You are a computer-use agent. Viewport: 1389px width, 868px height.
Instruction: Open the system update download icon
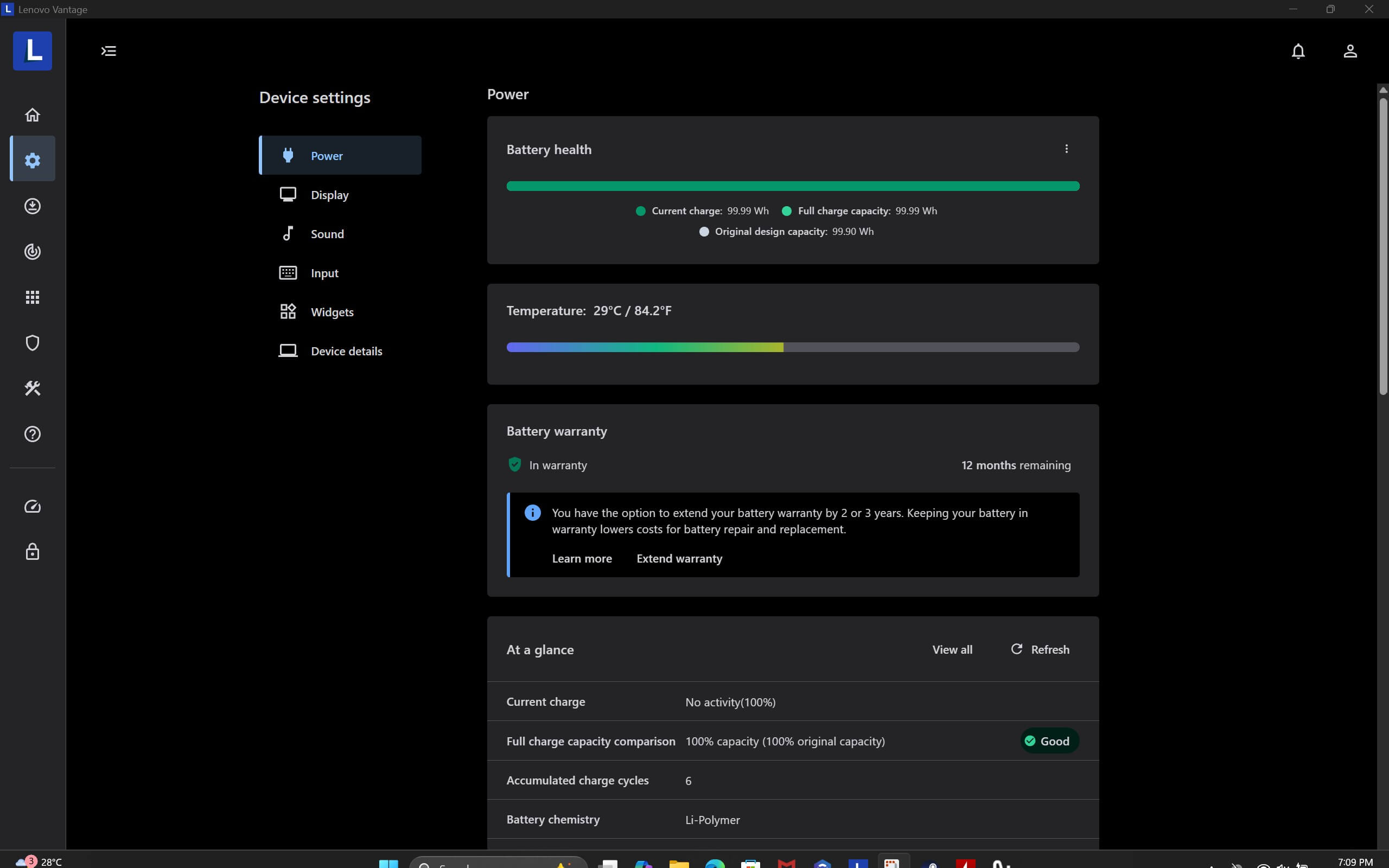[32, 206]
